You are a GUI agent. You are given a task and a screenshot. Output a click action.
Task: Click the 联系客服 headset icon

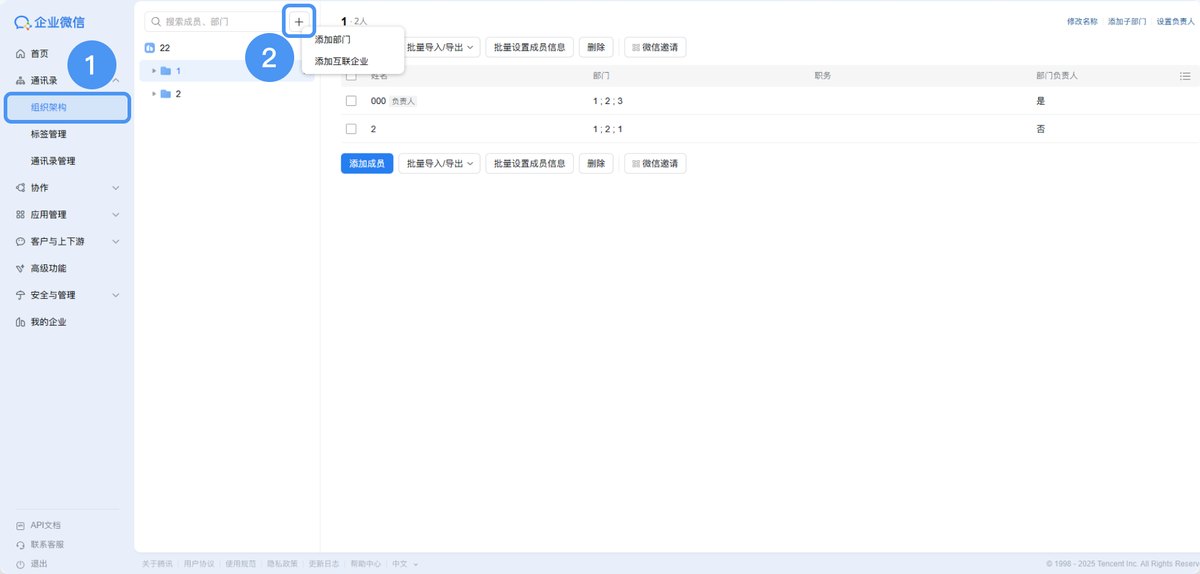21,545
